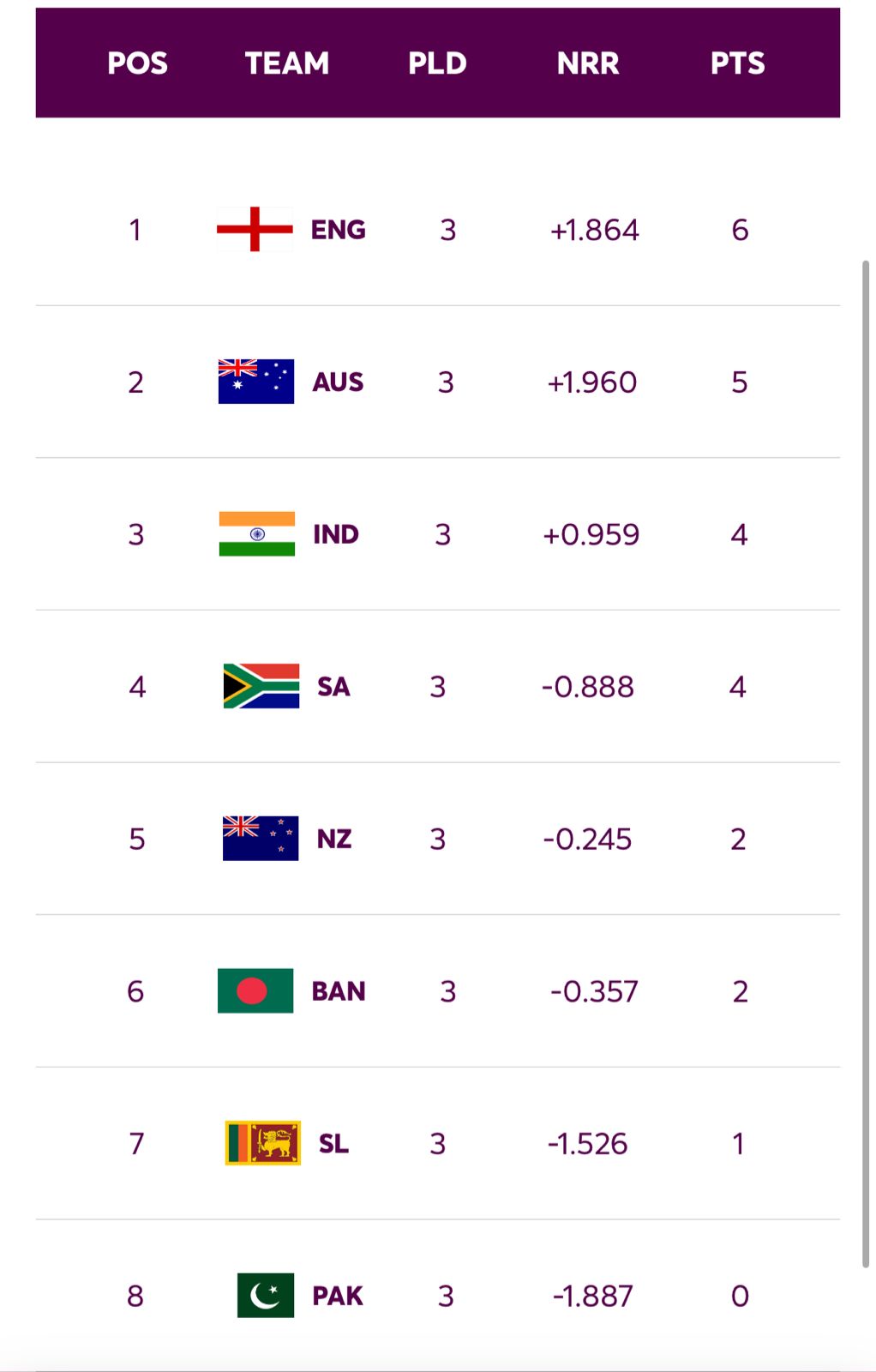Open the PAK team name link
876x1372 pixels.
click(338, 1296)
